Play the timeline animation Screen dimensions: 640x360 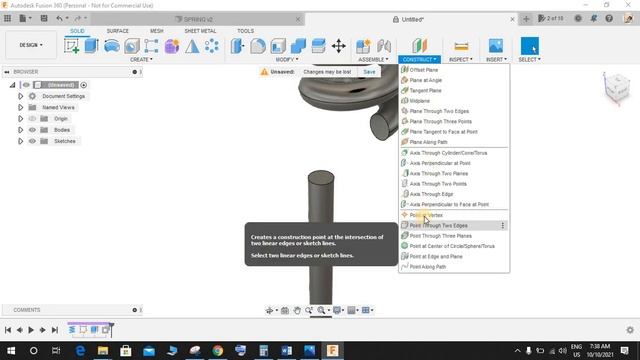pos(31,330)
